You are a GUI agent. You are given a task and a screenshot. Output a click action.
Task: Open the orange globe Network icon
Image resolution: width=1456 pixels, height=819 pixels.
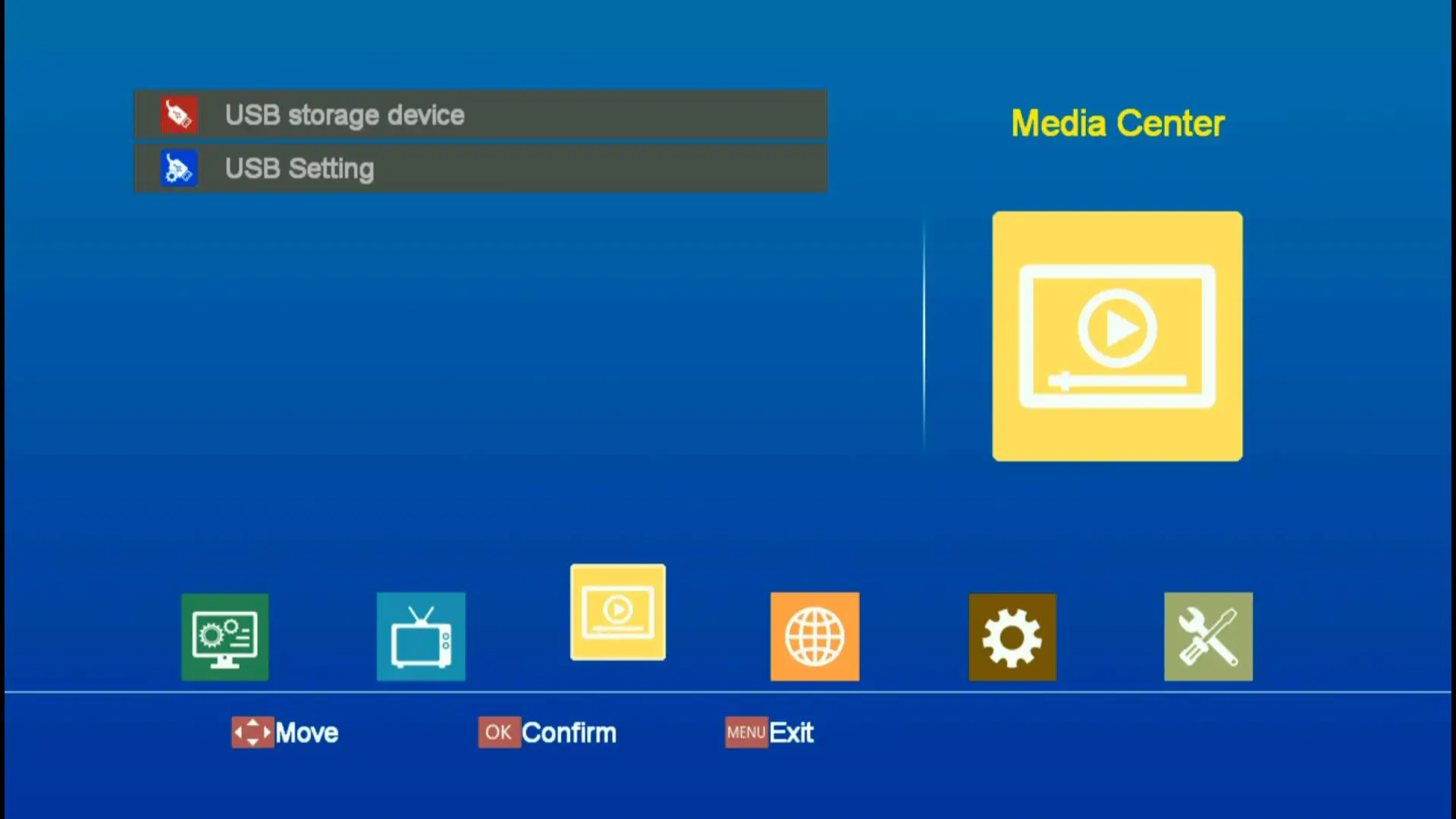click(814, 636)
